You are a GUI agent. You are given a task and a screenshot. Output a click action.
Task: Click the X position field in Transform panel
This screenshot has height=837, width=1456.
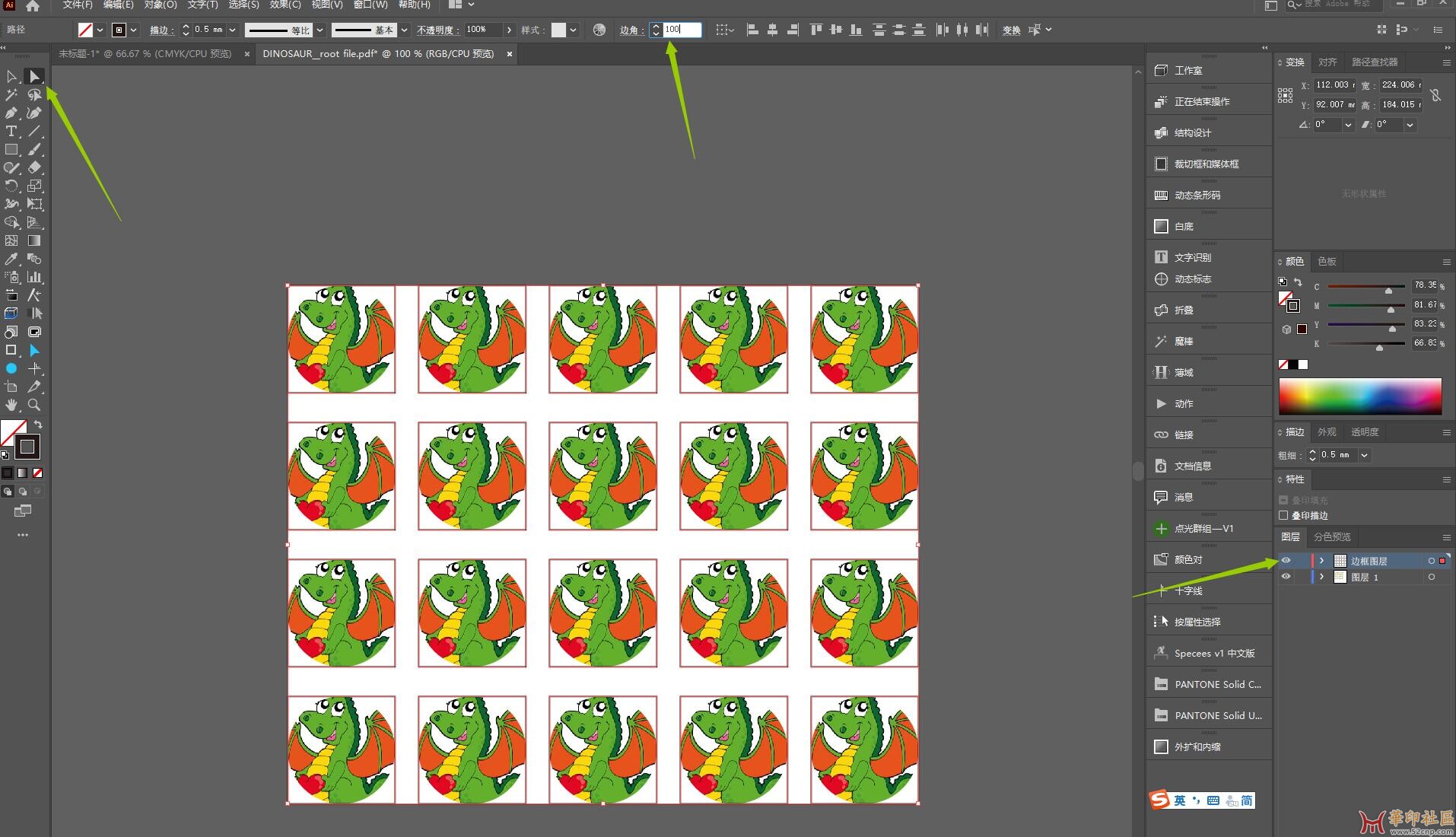point(1335,85)
